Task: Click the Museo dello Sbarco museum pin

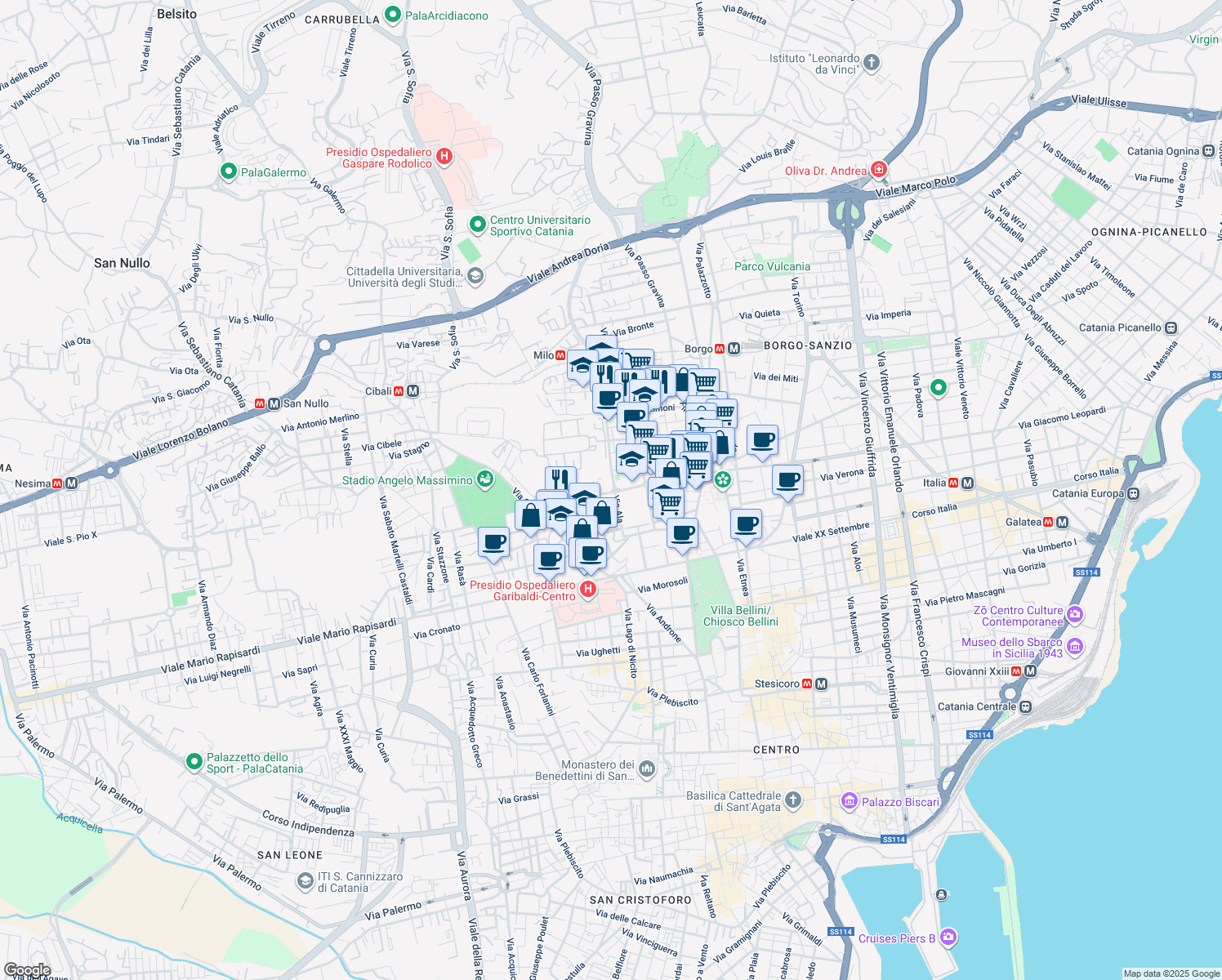Action: [1075, 648]
